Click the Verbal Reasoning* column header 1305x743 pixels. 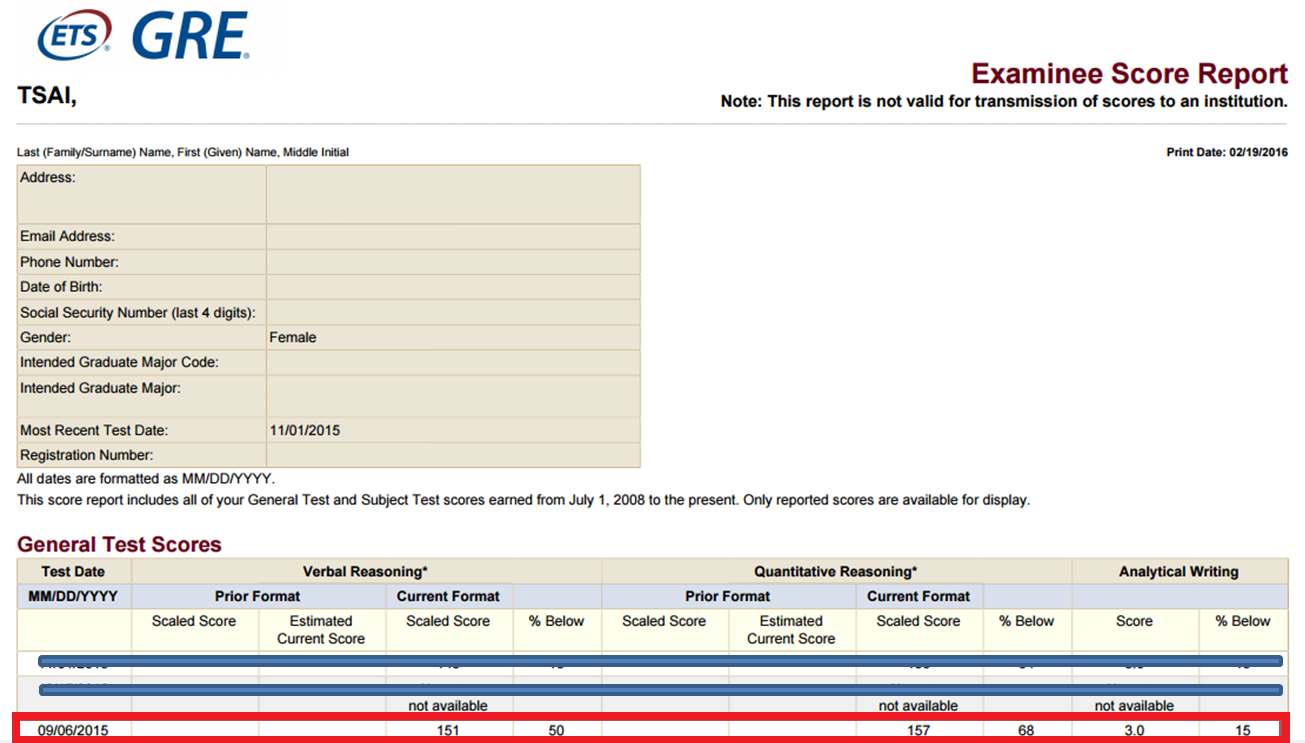(x=365, y=572)
